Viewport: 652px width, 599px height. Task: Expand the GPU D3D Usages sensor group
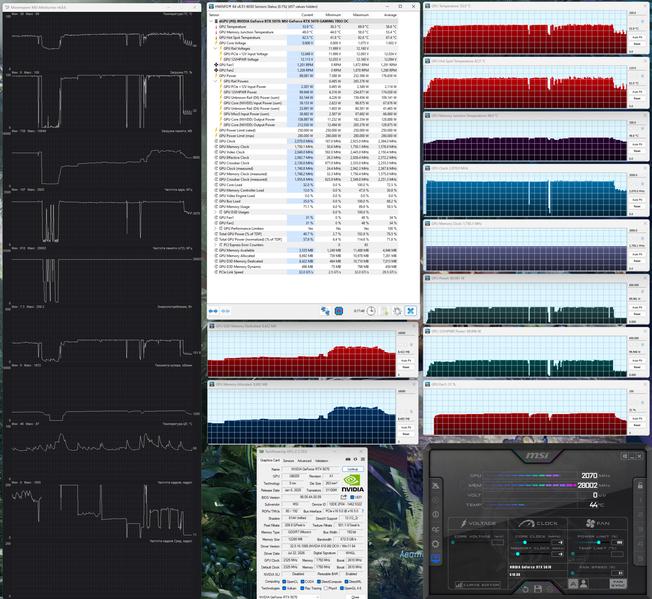(216, 212)
